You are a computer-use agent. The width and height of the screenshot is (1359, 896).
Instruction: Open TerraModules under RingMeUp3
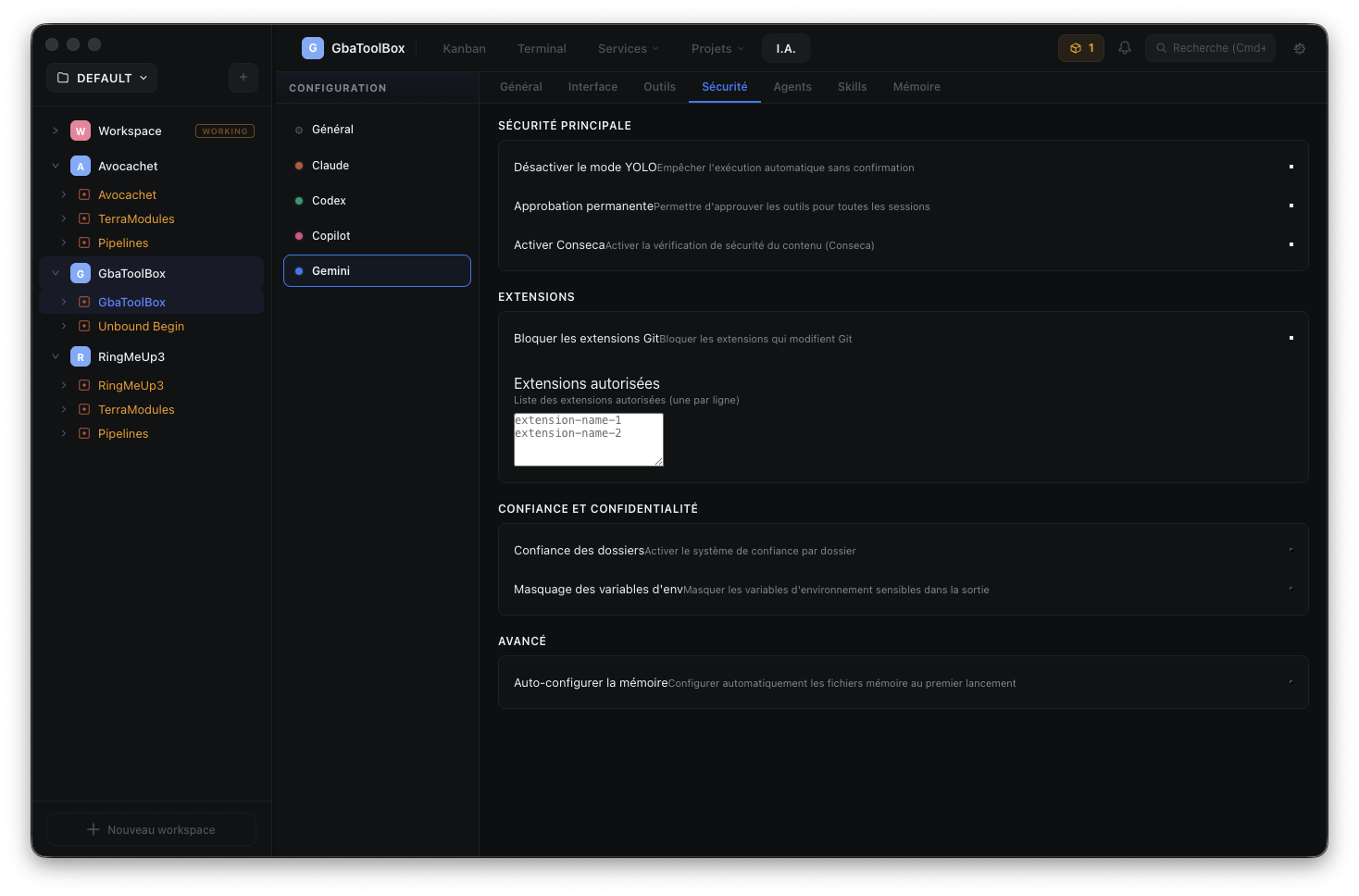tap(136, 409)
